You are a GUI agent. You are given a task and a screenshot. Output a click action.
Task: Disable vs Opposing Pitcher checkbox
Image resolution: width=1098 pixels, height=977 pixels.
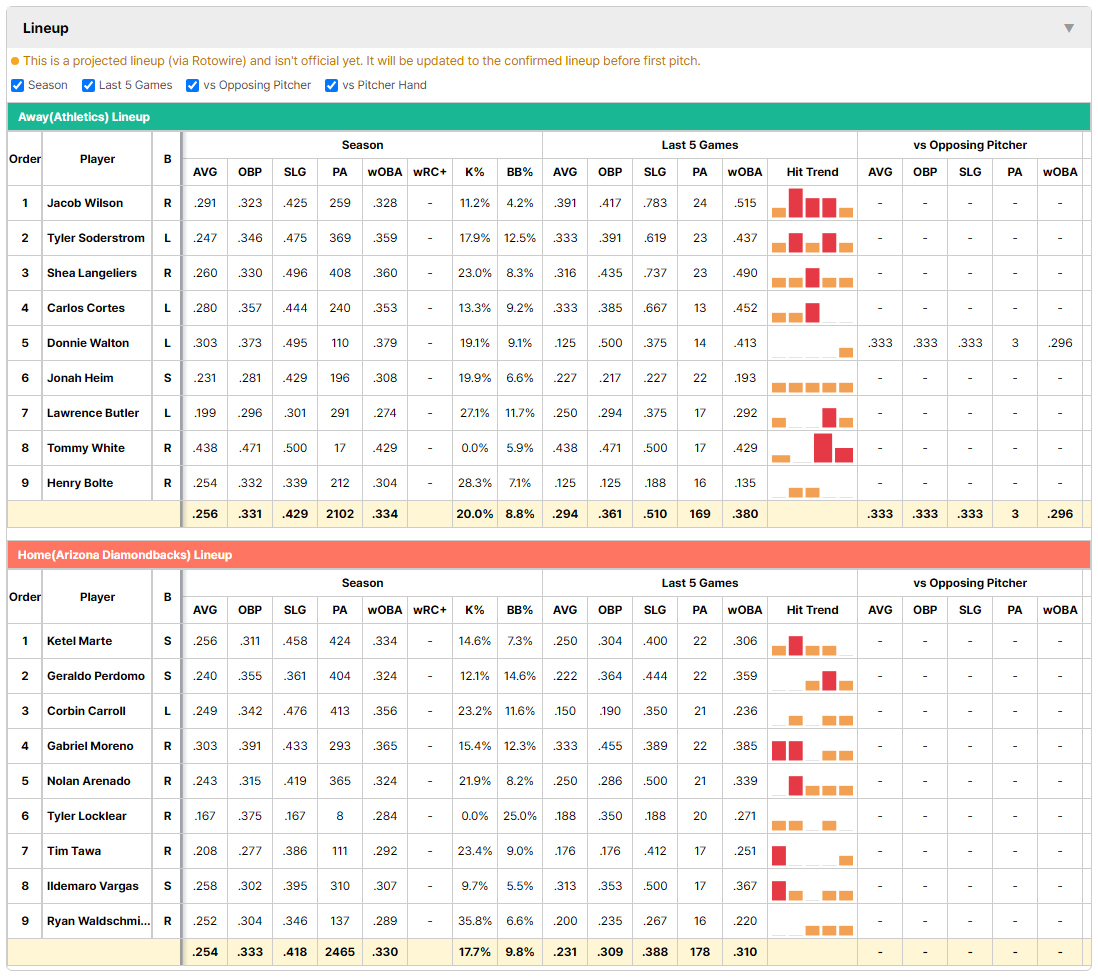[193, 85]
